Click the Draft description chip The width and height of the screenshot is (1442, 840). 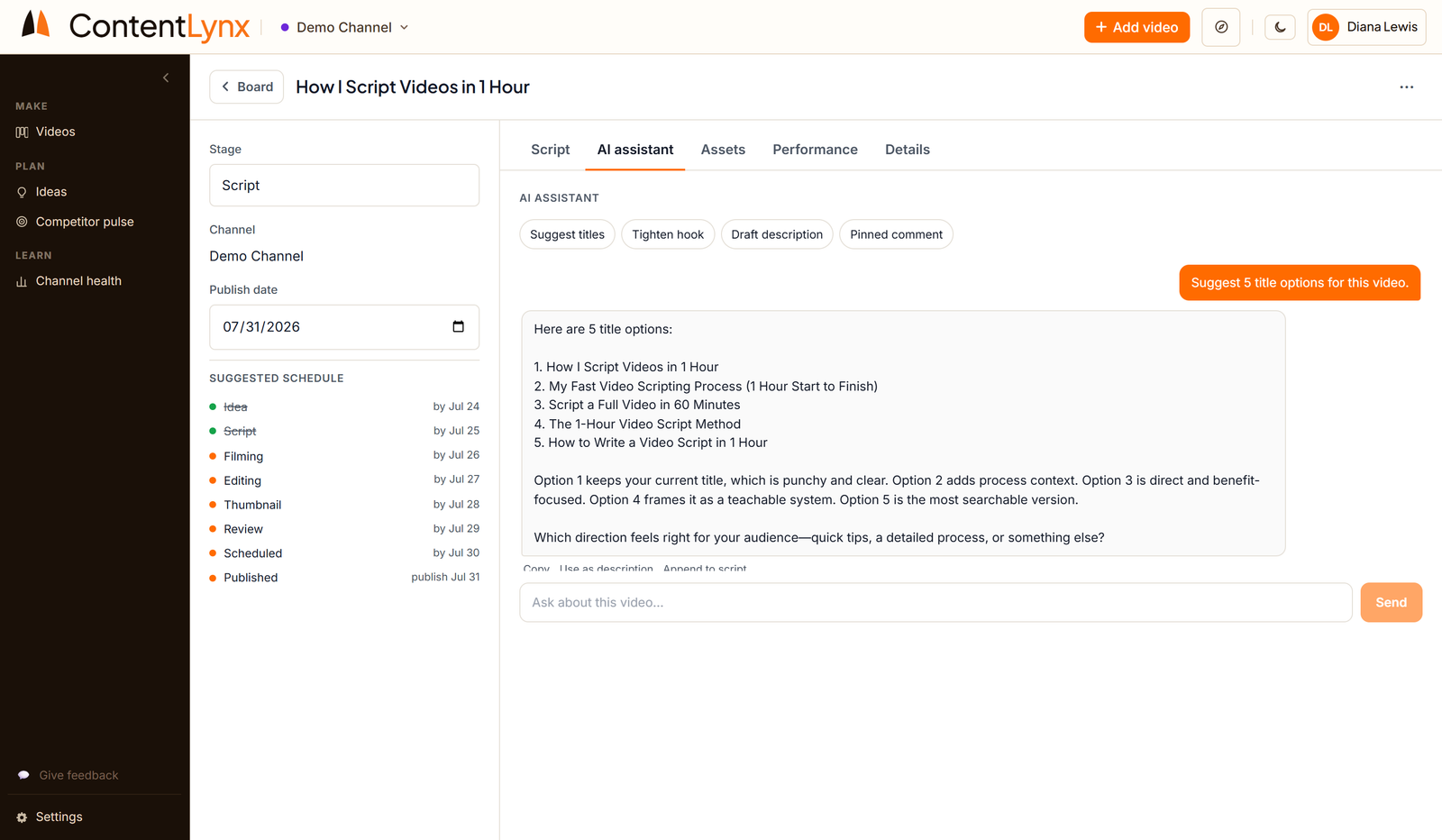click(x=777, y=234)
